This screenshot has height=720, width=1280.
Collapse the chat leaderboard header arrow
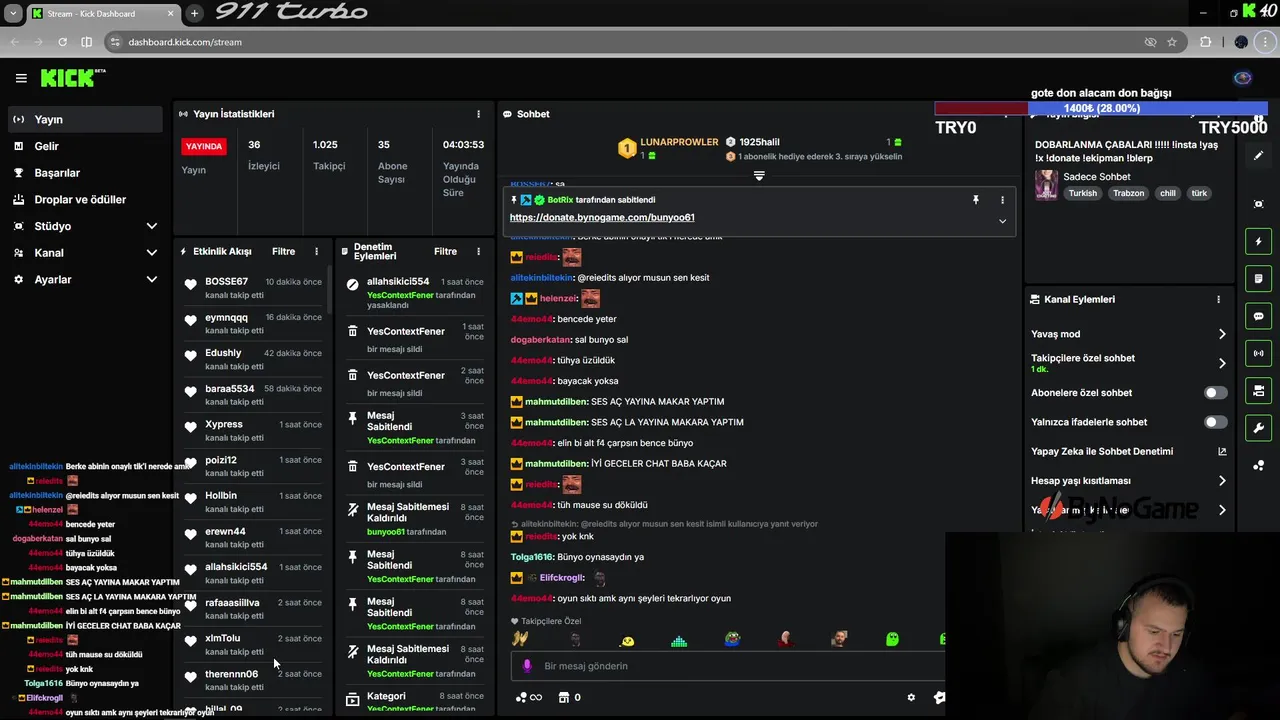click(x=759, y=176)
